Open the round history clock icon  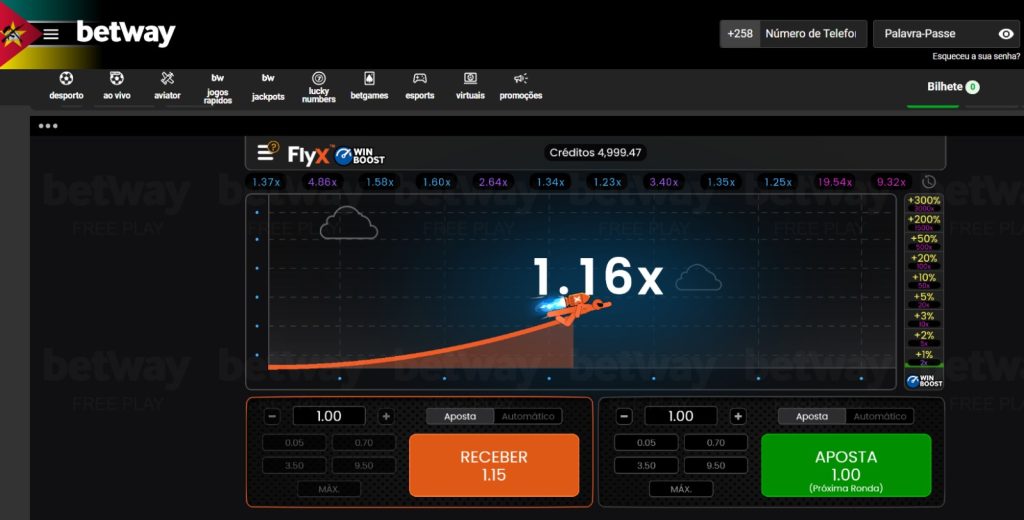tap(928, 182)
